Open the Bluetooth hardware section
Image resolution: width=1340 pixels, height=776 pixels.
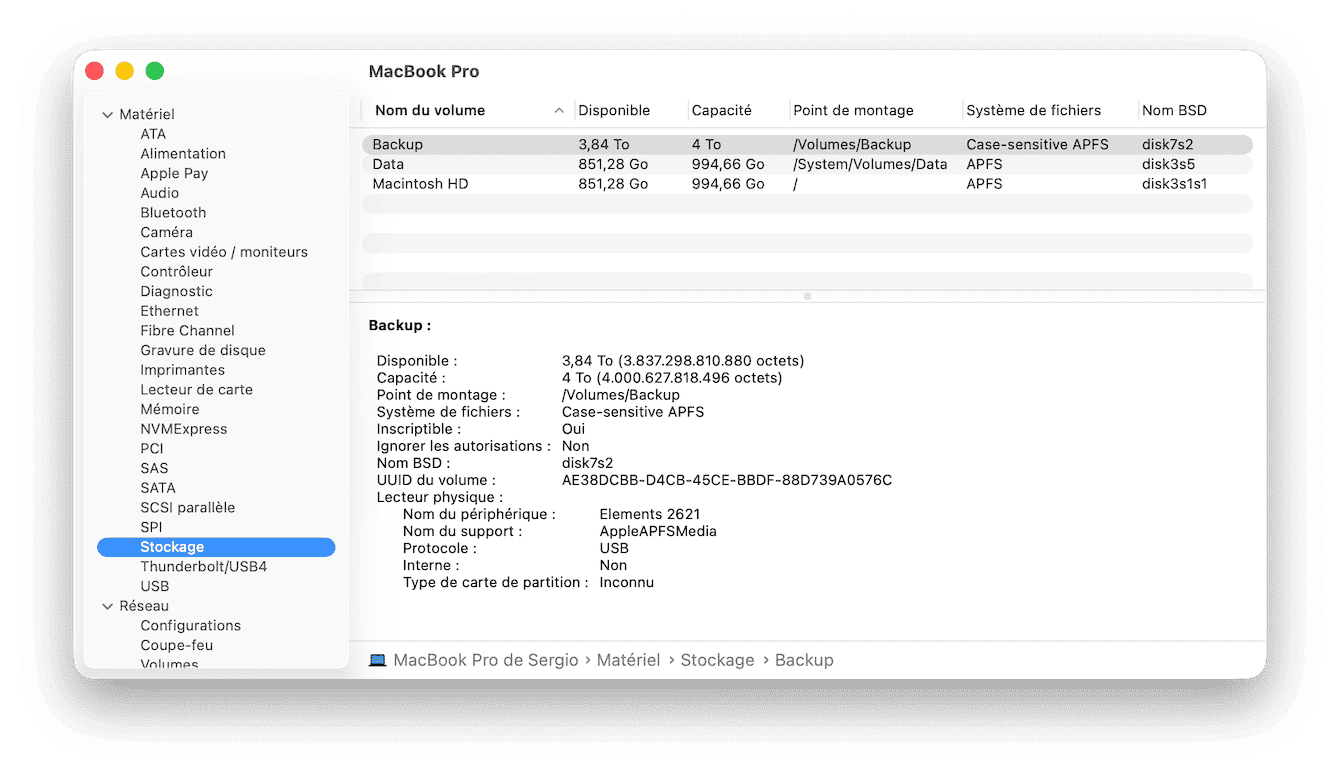[x=173, y=212]
